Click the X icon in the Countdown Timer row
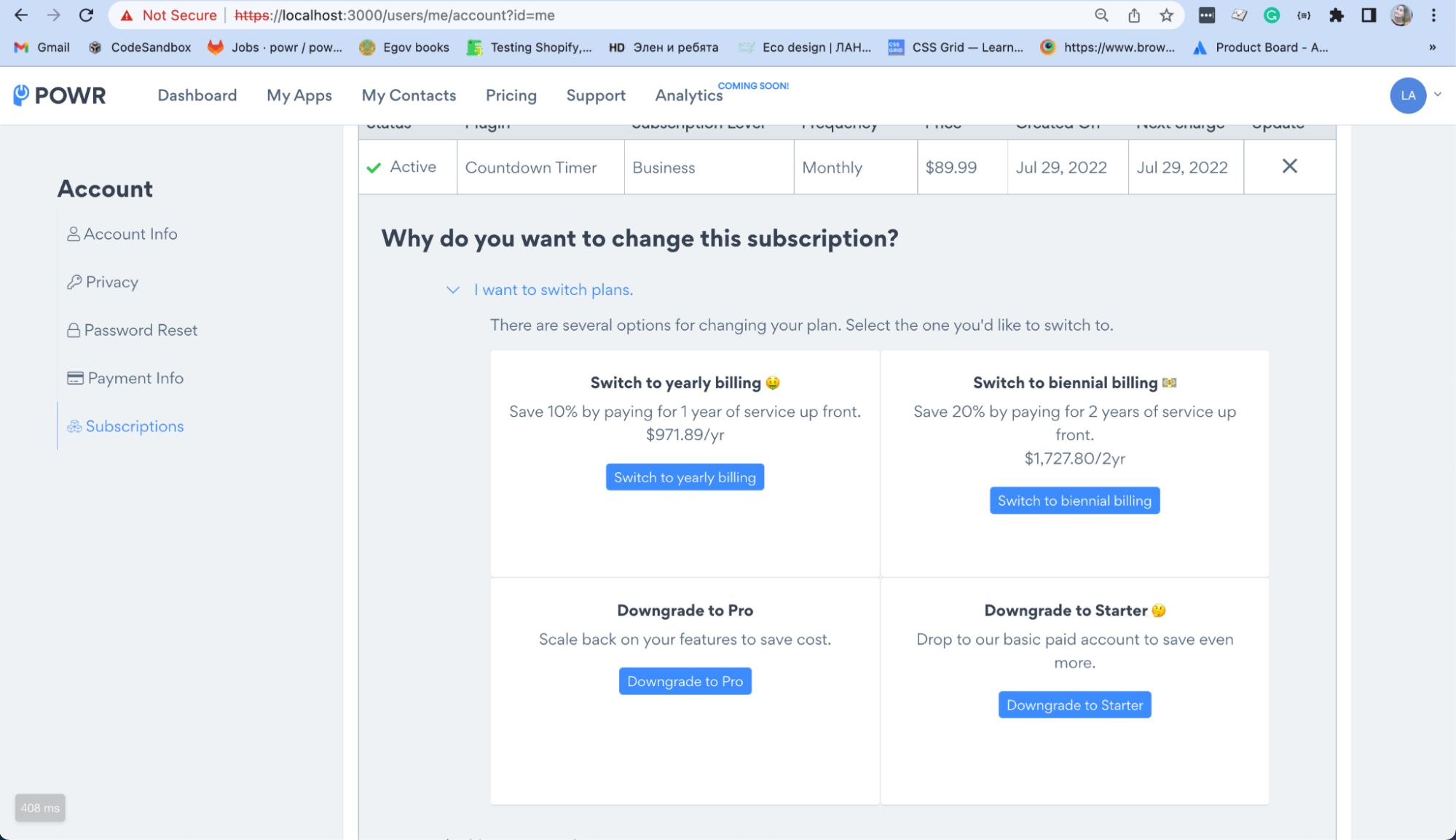The height and width of the screenshot is (840, 1456). click(x=1289, y=167)
